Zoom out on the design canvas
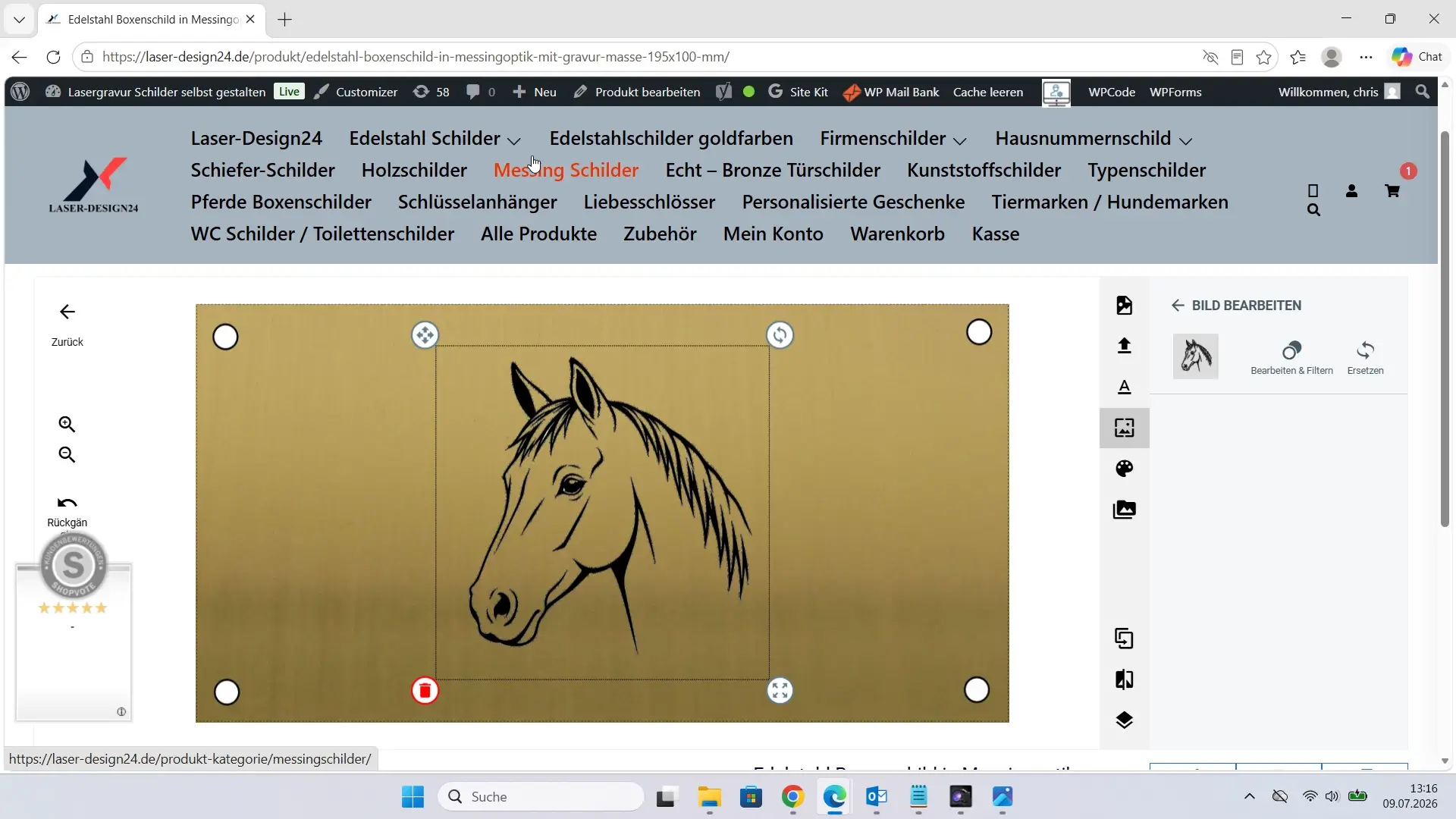This screenshot has height=819, width=1456. [x=67, y=454]
